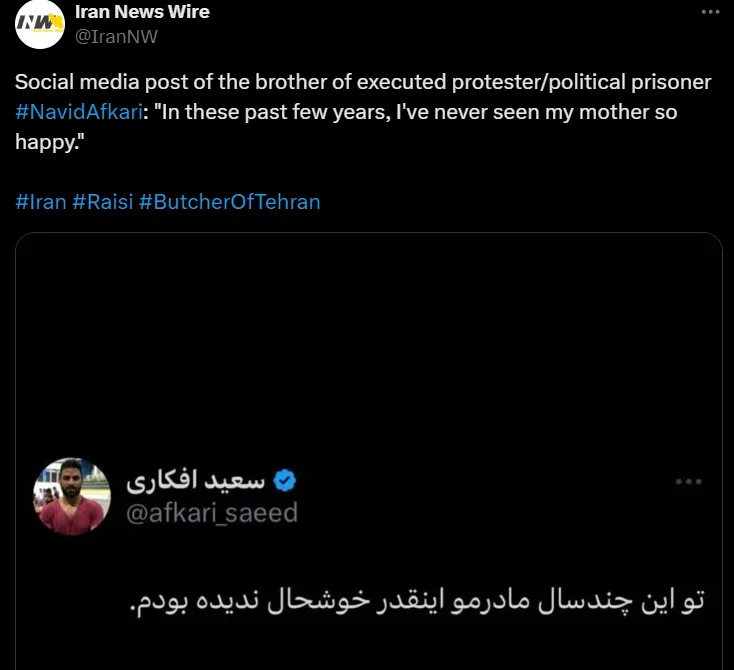Screen dimensions: 734x670
Task: Click the @IranNW handle
Action: (116, 37)
